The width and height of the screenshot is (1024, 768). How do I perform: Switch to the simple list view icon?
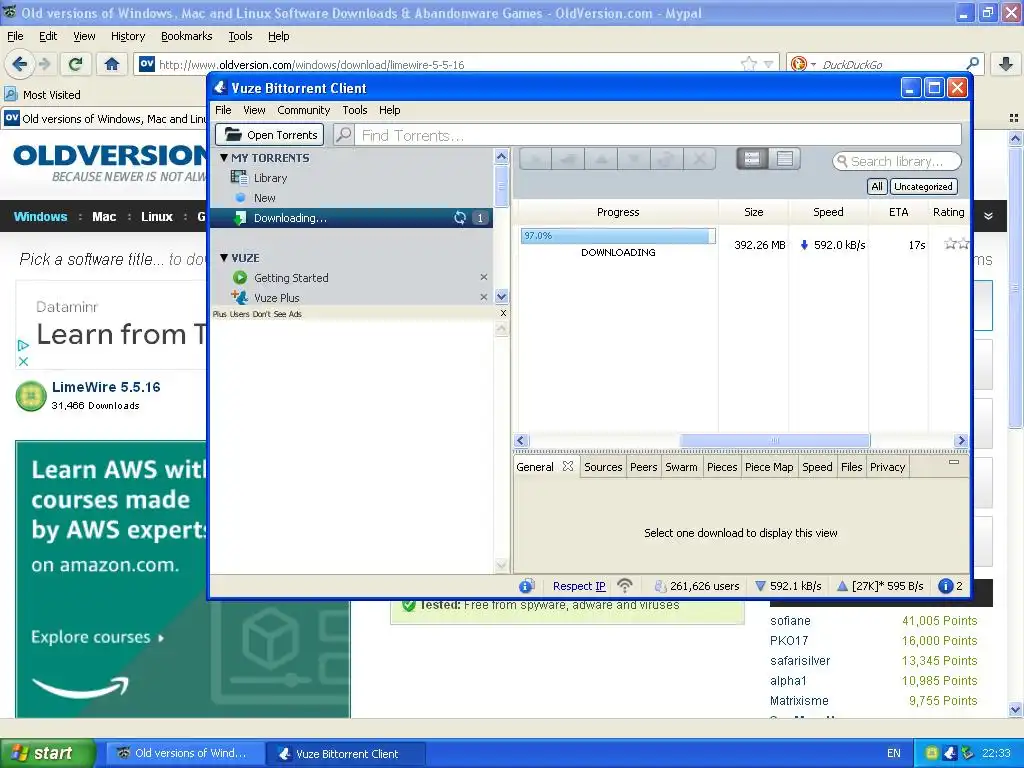pos(785,159)
